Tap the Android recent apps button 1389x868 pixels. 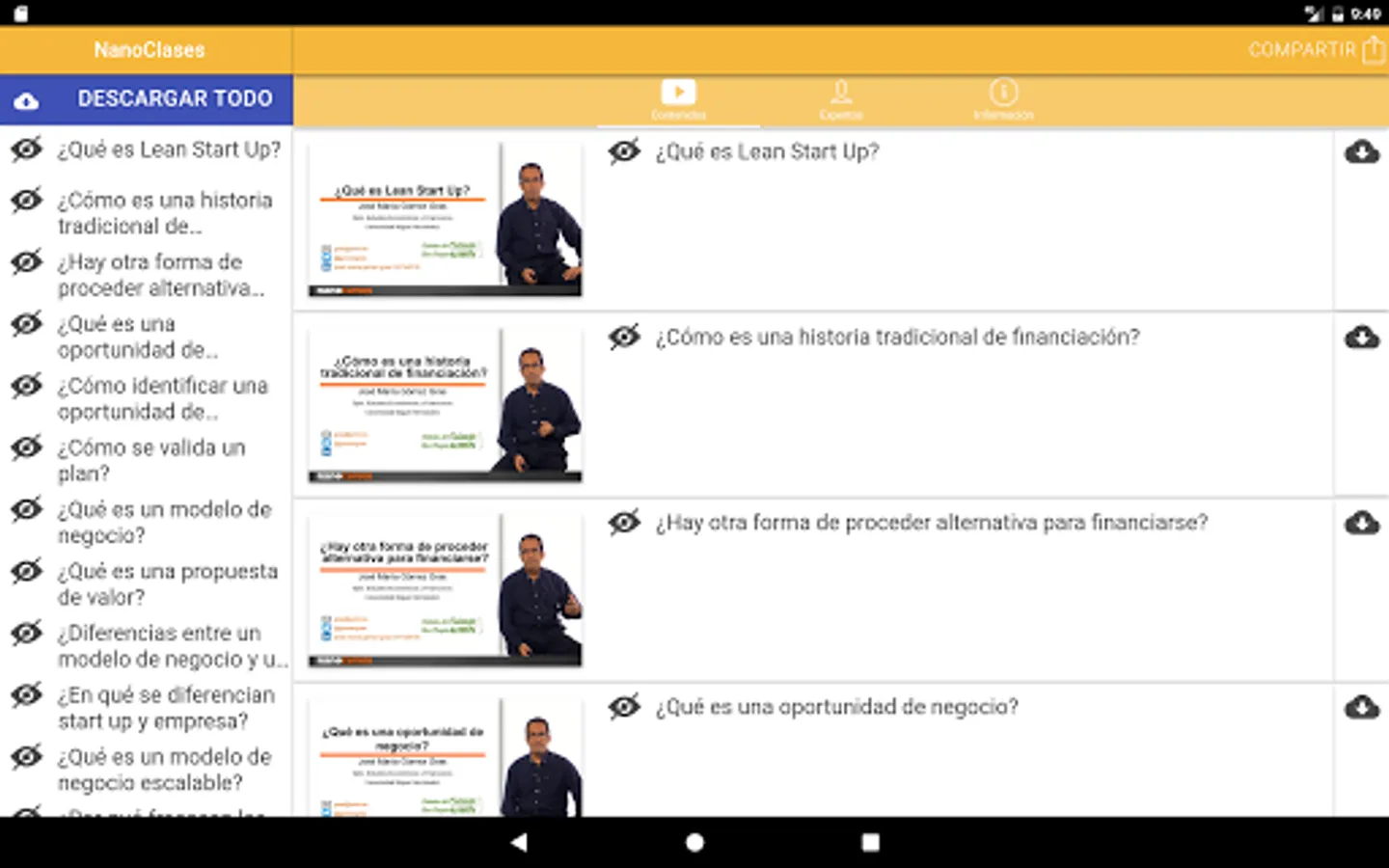870,842
